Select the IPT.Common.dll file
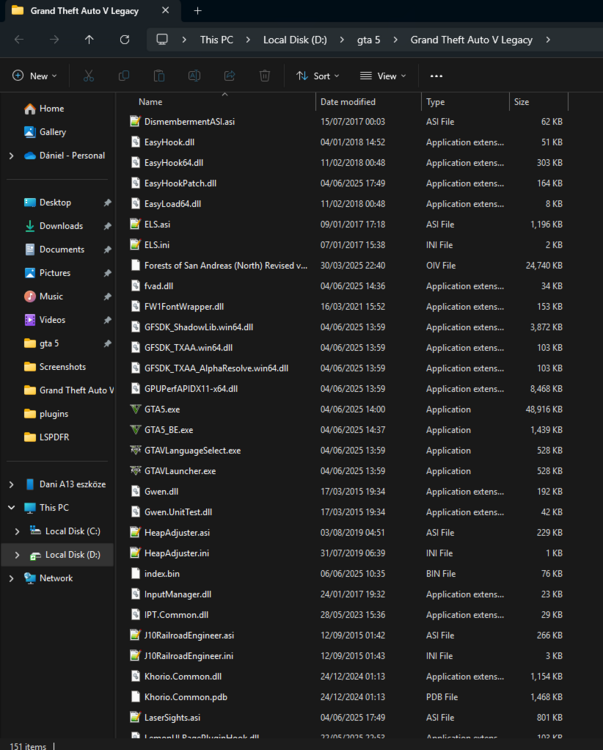The height and width of the screenshot is (750, 603). pyautogui.click(x=176, y=615)
